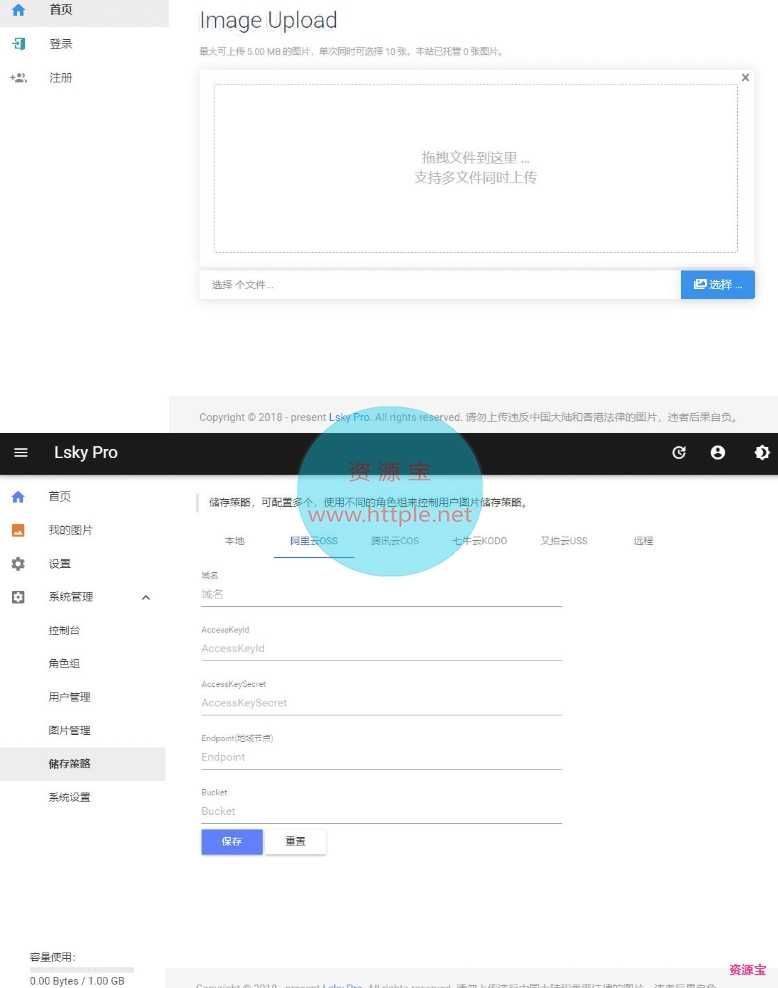
Task: Click the AccessKeyId input field
Action: pos(381,648)
